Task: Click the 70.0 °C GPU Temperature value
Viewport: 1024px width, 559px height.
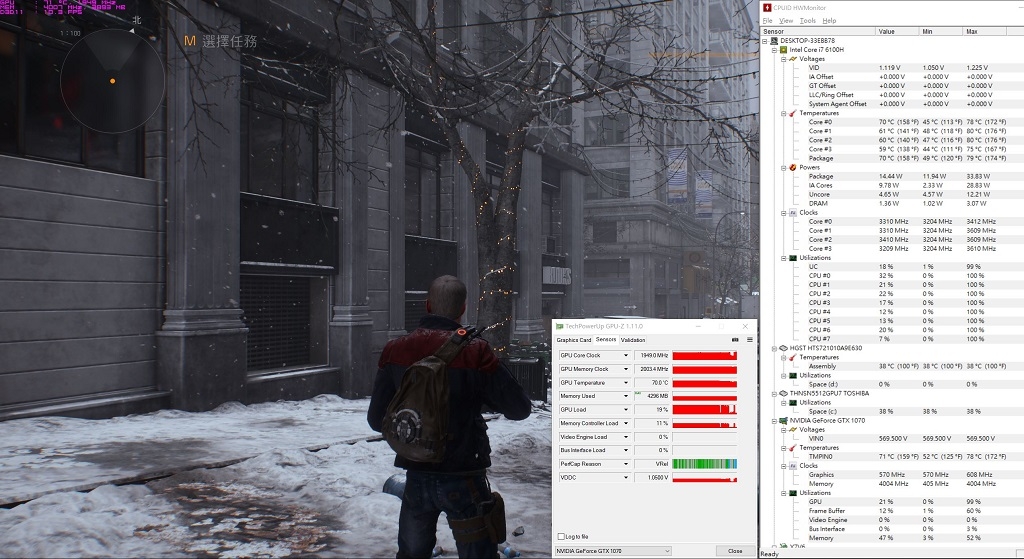Action: pos(652,383)
